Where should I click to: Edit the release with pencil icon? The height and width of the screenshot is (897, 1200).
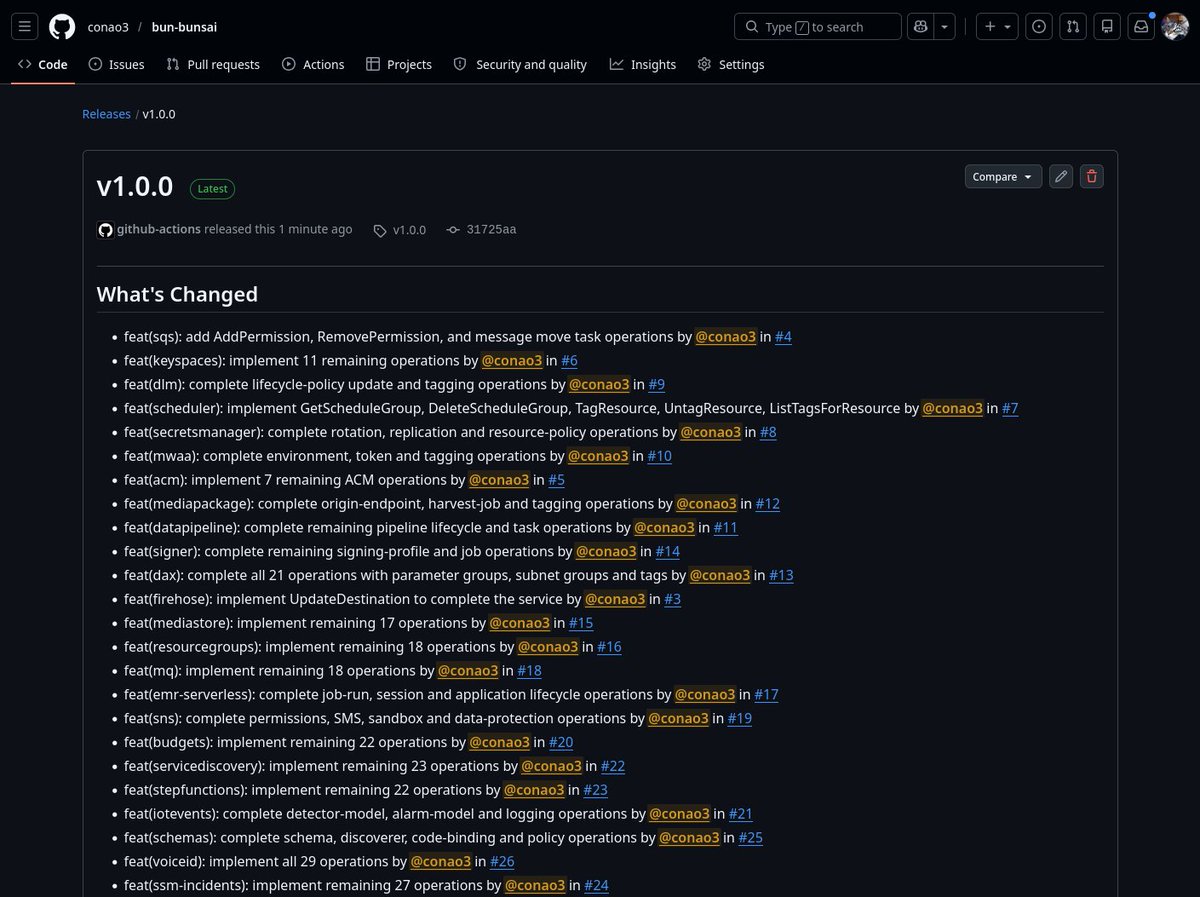coord(1061,176)
